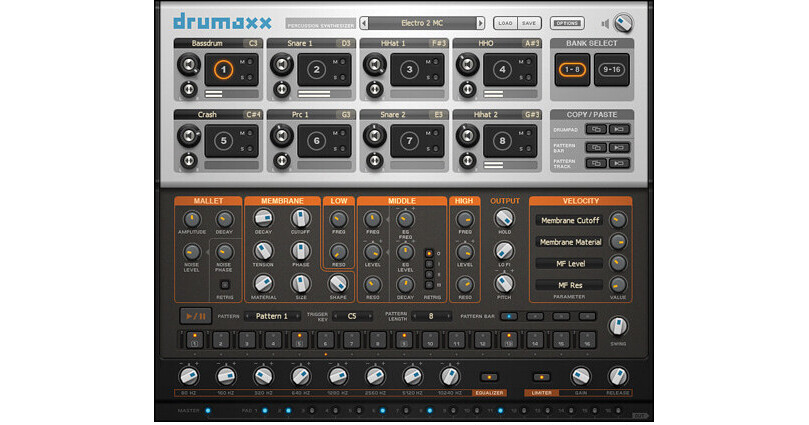The height and width of the screenshot is (425, 809).
Task: Select drum pad 8 (Hihat 2)
Action: pos(502,141)
